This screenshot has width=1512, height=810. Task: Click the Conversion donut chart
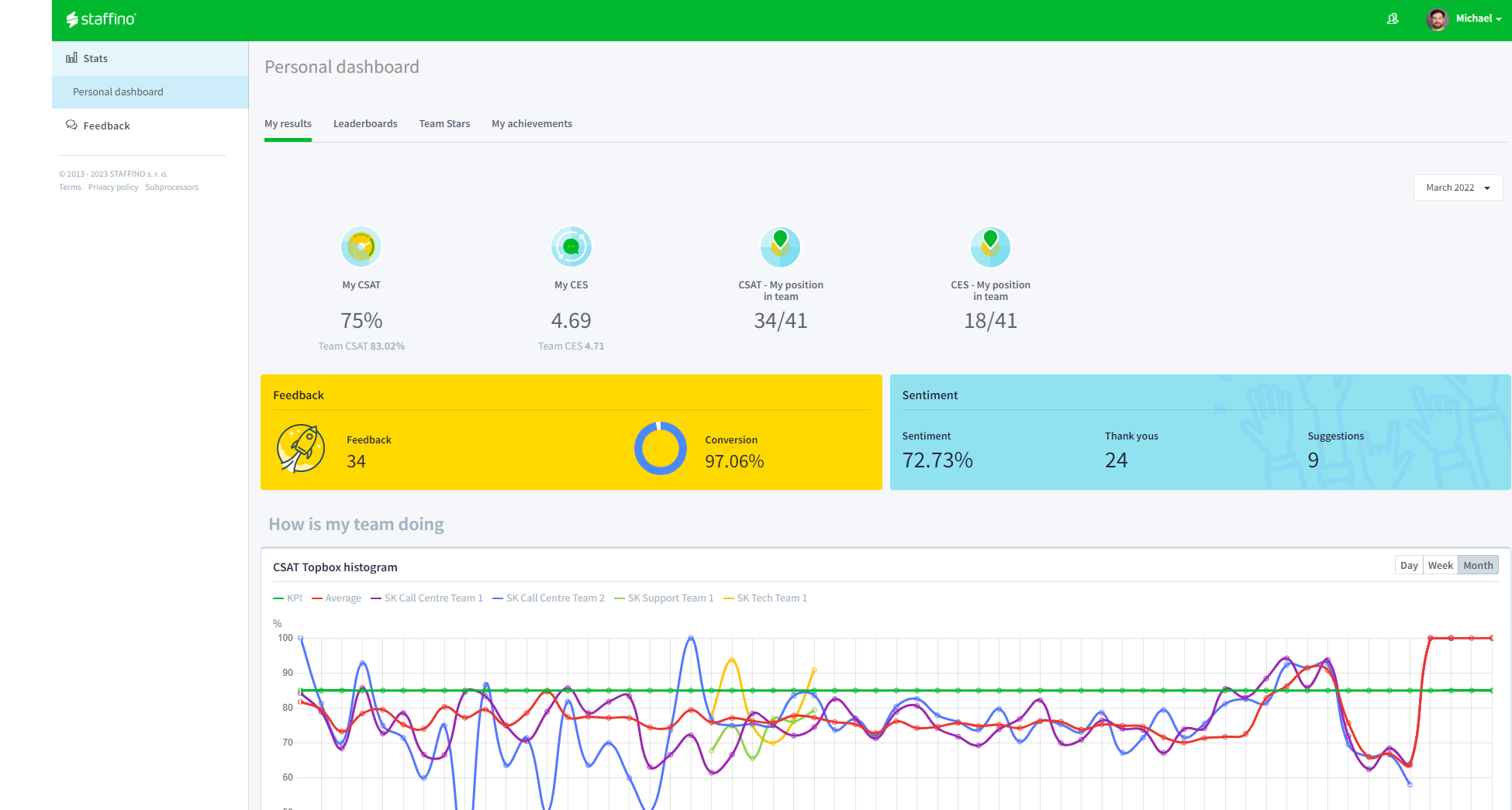(x=661, y=448)
